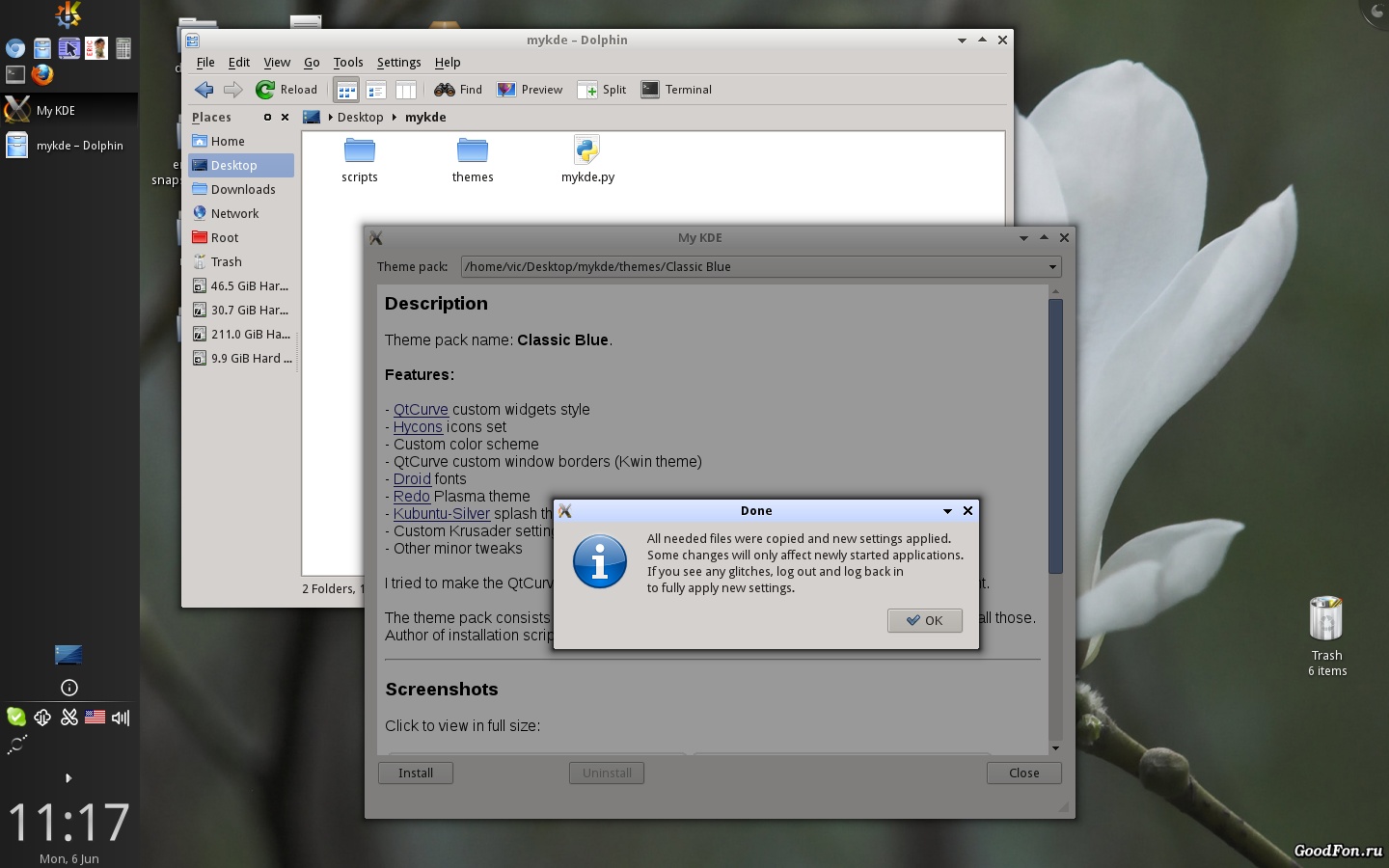Follow the Redo Plasma theme link
Image resolution: width=1389 pixels, height=868 pixels.
[x=412, y=496]
